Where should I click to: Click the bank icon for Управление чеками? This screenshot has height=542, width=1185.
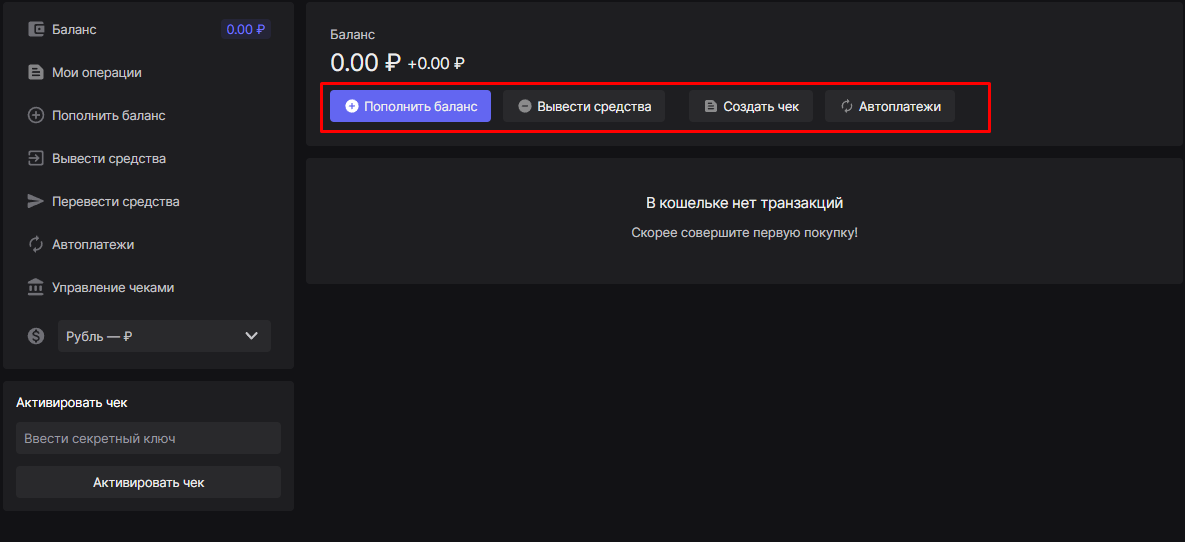click(x=36, y=287)
